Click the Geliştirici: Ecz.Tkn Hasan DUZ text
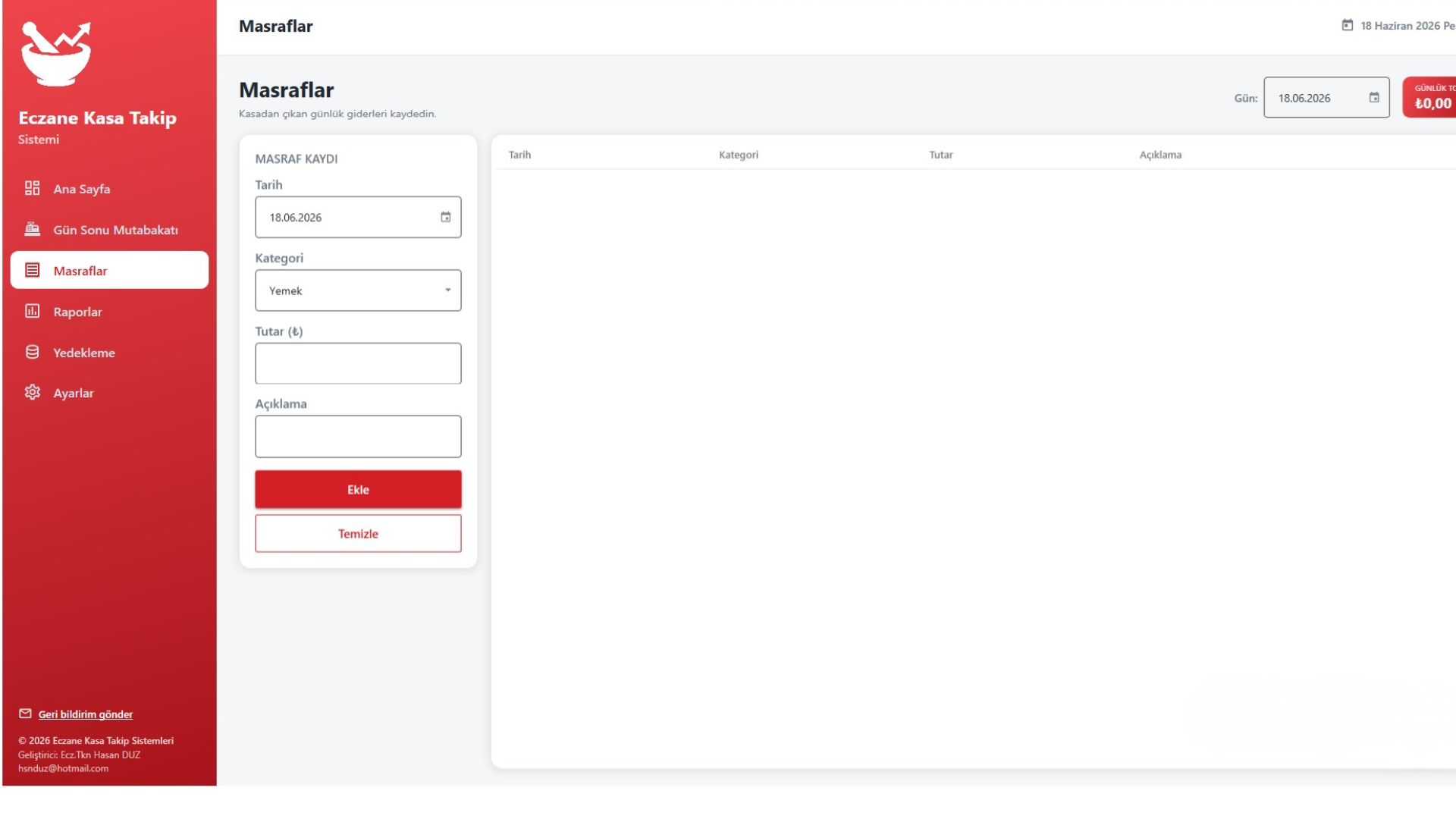This screenshot has width=1456, height=819. (79, 755)
